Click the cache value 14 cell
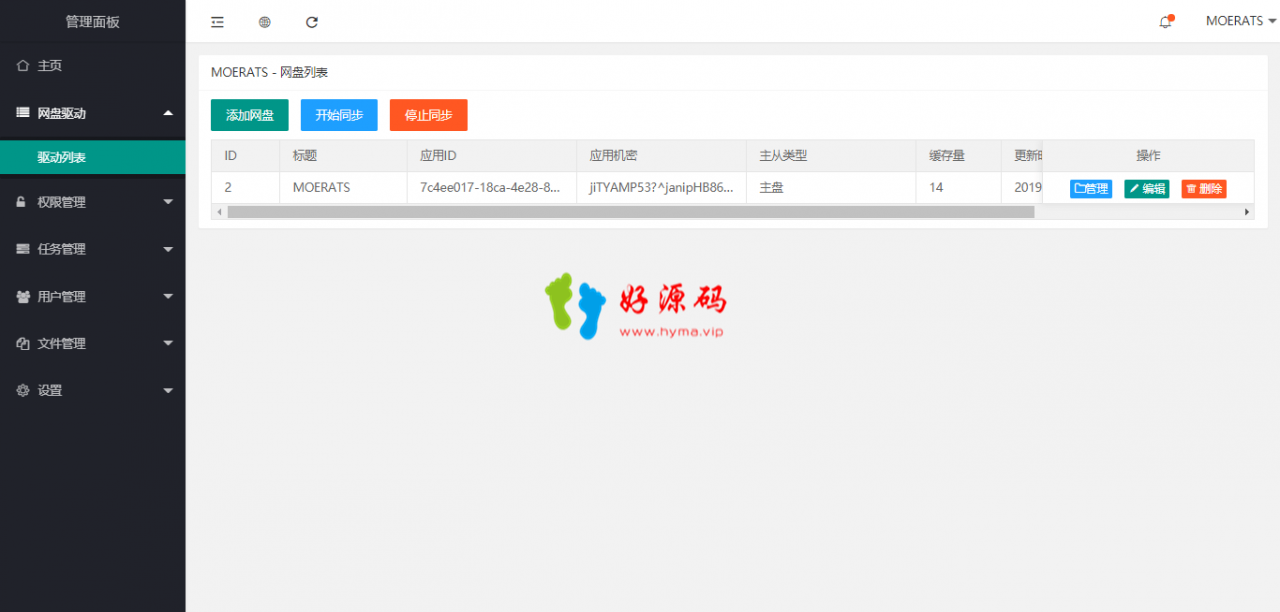The image size is (1280, 612). point(959,188)
